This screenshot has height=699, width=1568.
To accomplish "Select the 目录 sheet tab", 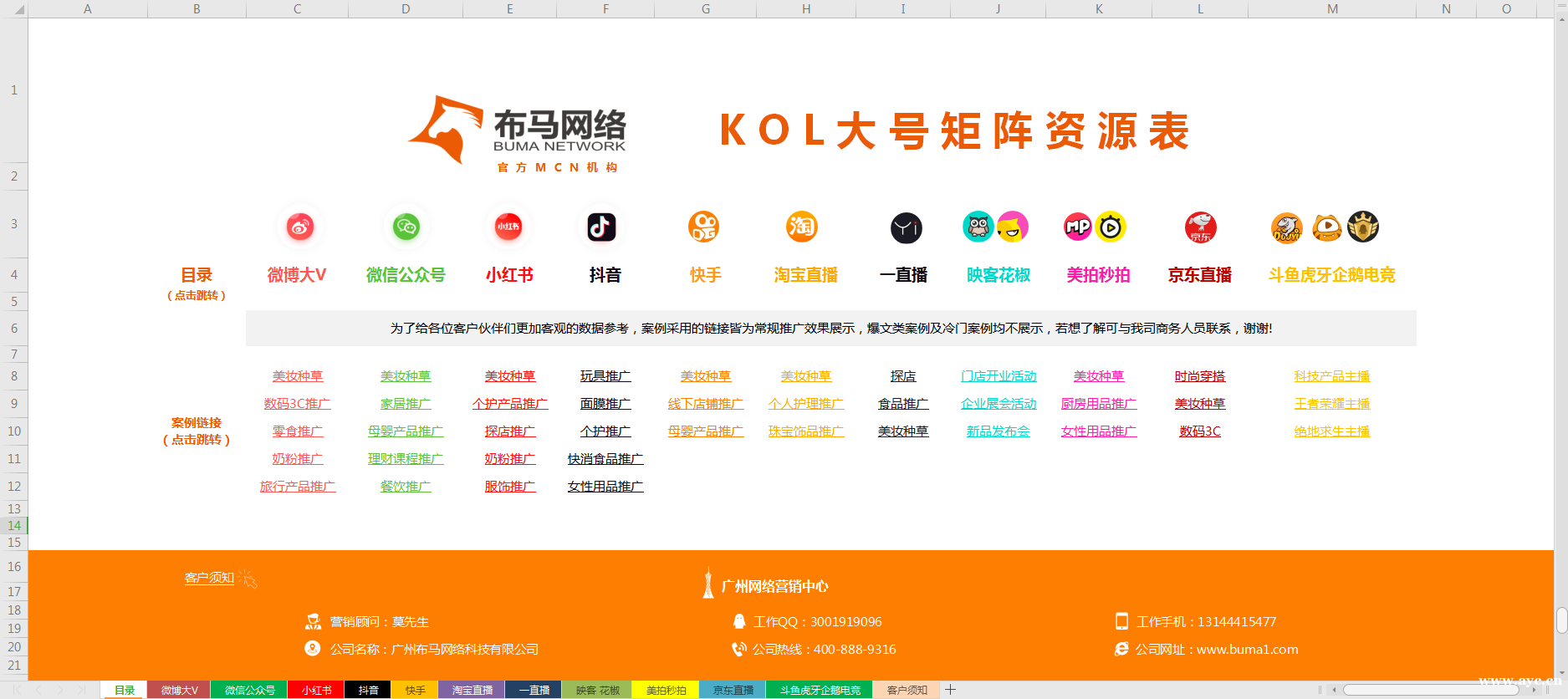I will point(124,690).
